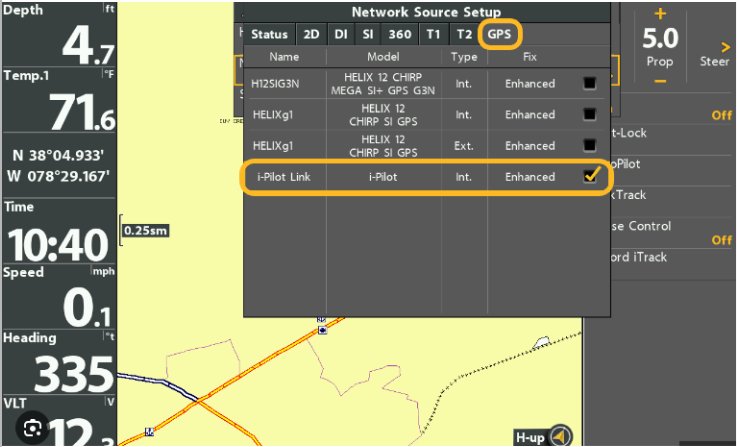Click the camera lens search icon
The image size is (737, 447).
32,428
